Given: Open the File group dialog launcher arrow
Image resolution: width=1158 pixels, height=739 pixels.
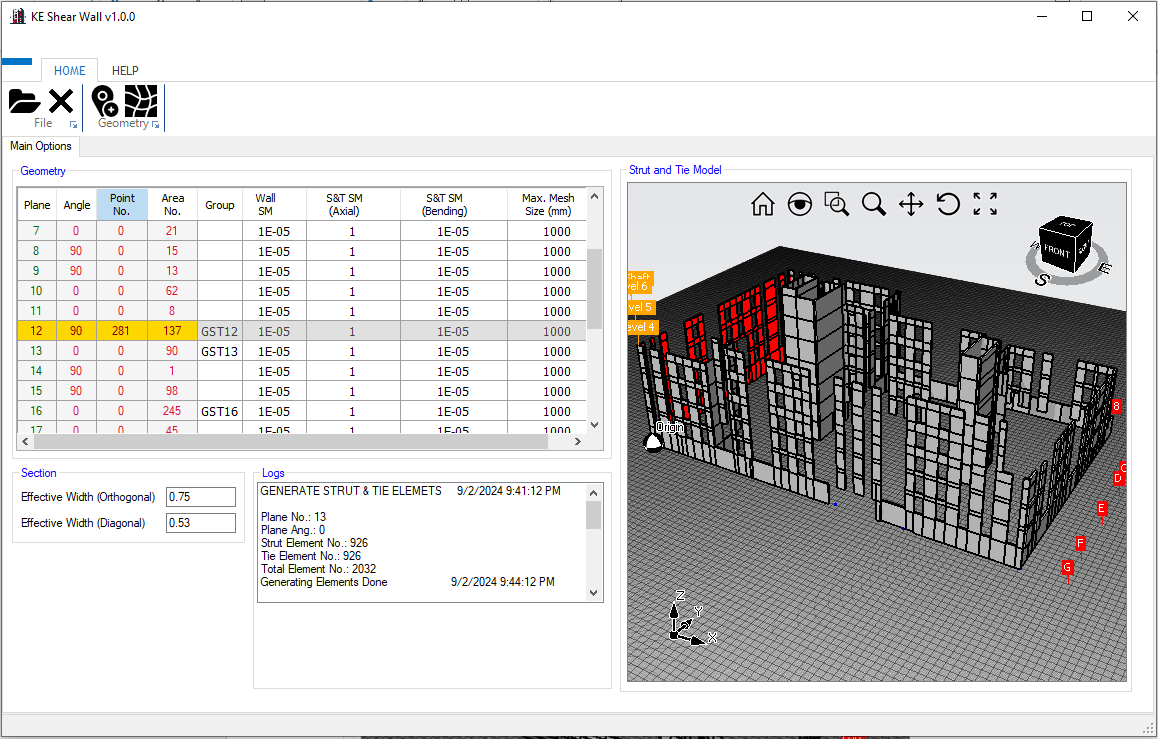Looking at the screenshot, I should tap(74, 125).
